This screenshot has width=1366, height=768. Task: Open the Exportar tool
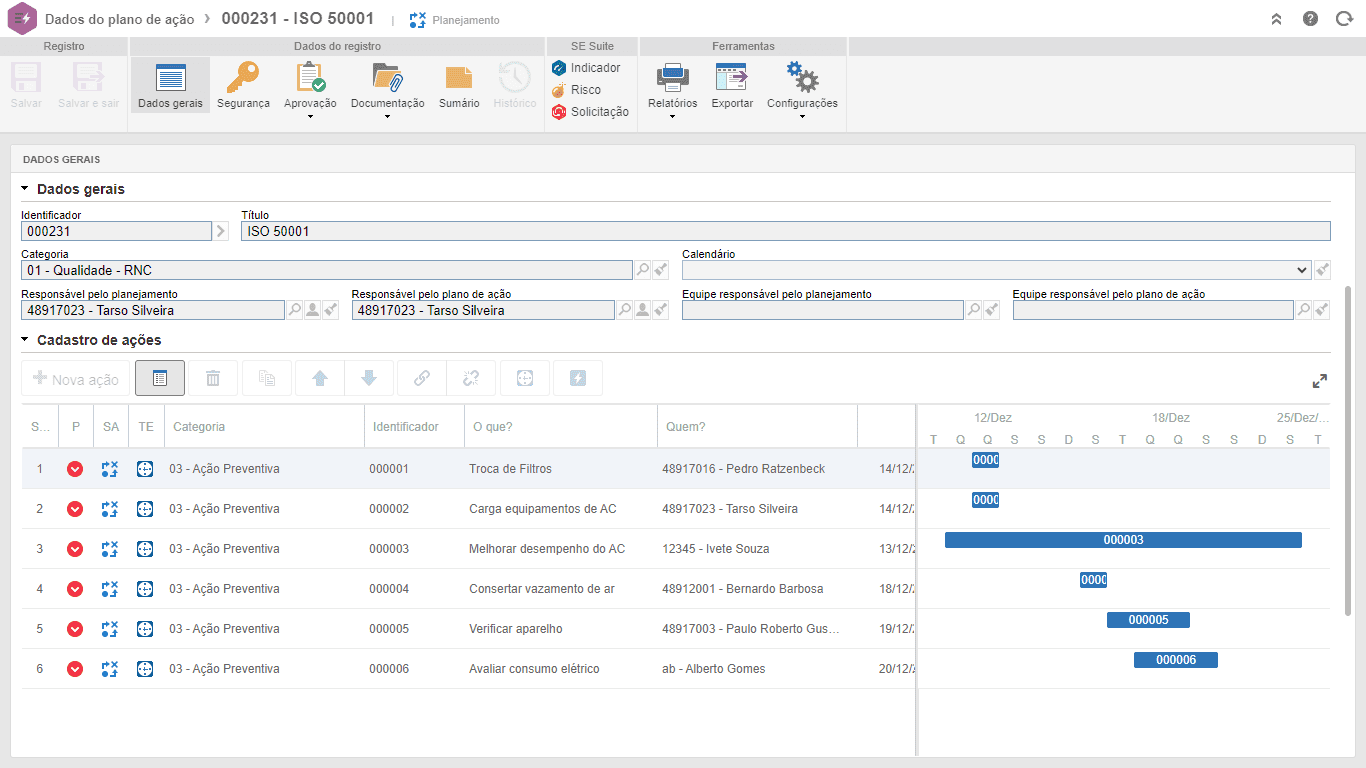pos(732,78)
